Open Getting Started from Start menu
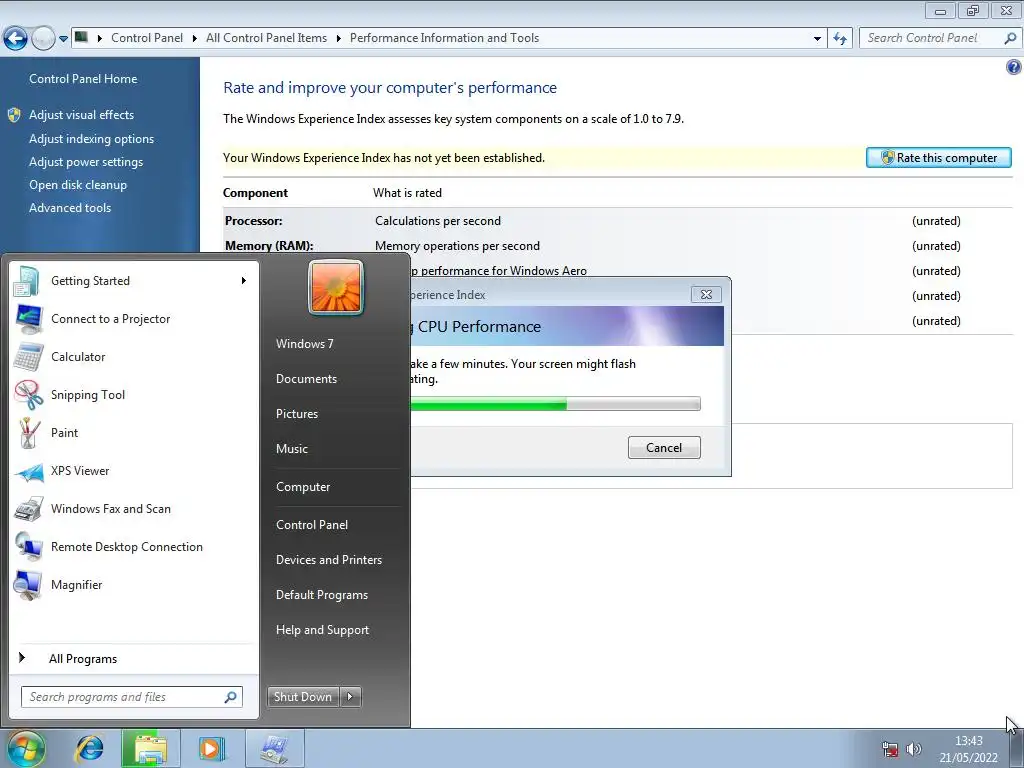Viewport: 1024px width, 768px height. [134, 281]
